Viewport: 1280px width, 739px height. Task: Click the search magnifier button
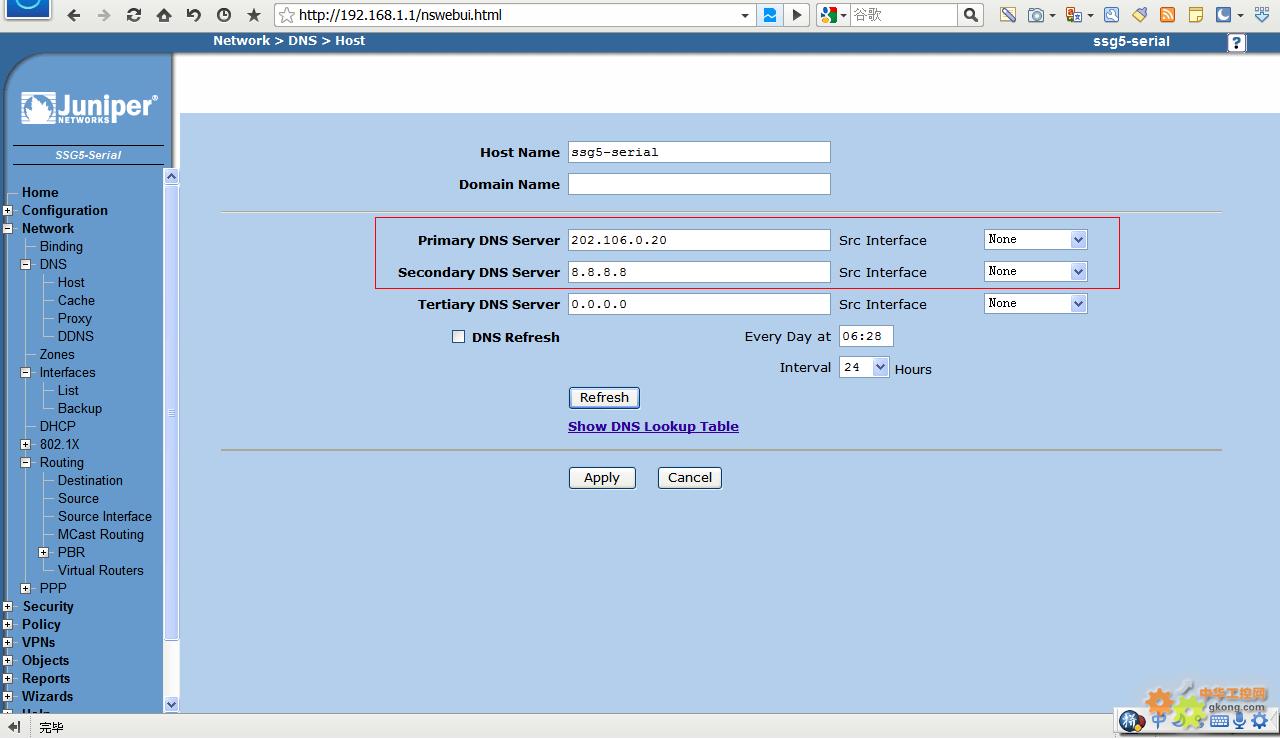point(971,15)
